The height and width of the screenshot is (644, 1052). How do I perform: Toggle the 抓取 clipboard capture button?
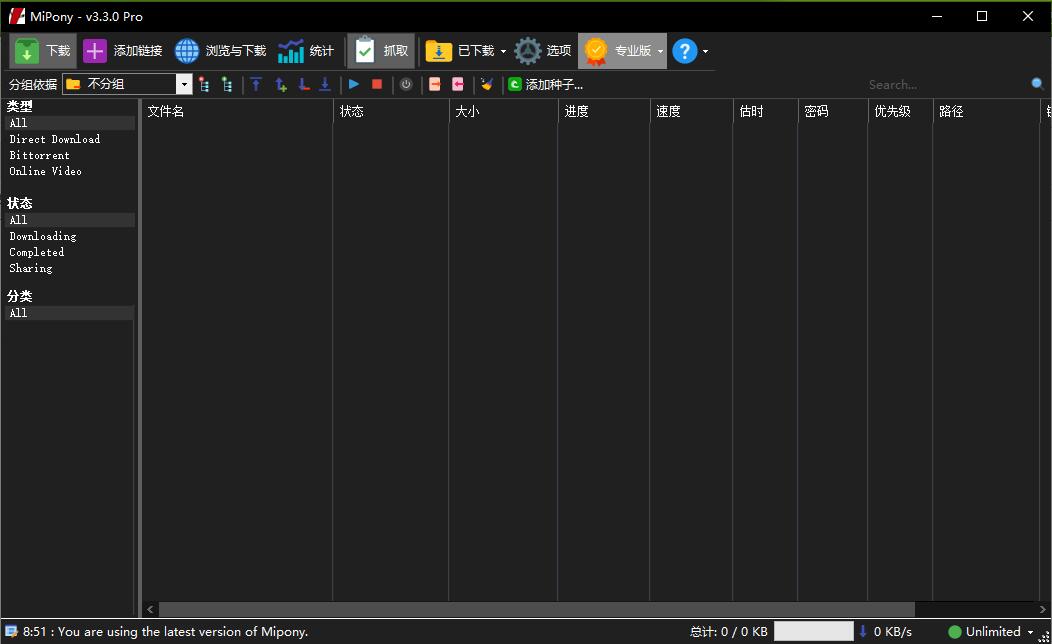[x=381, y=51]
